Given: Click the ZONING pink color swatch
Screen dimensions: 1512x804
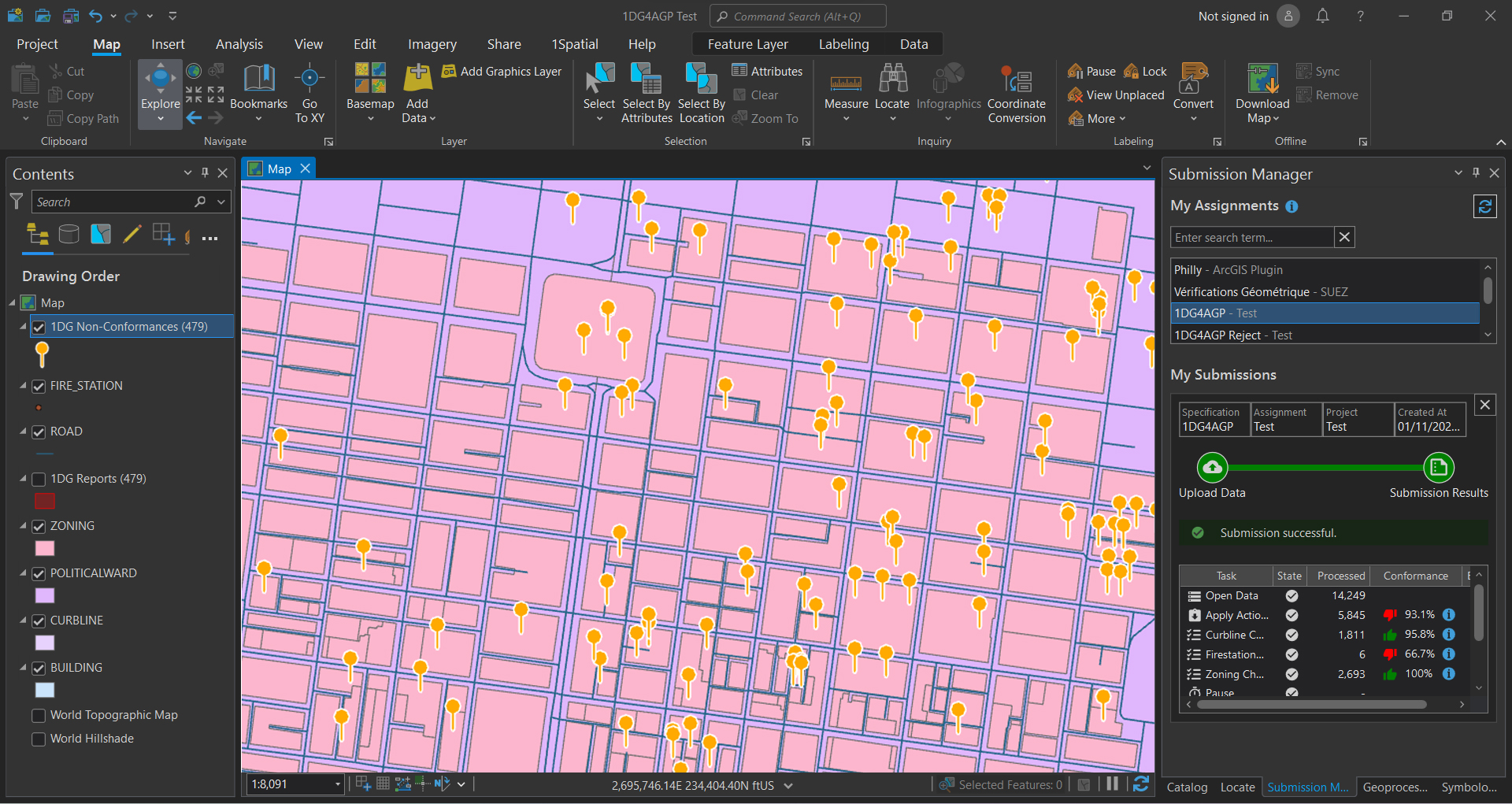Looking at the screenshot, I should coord(45,549).
